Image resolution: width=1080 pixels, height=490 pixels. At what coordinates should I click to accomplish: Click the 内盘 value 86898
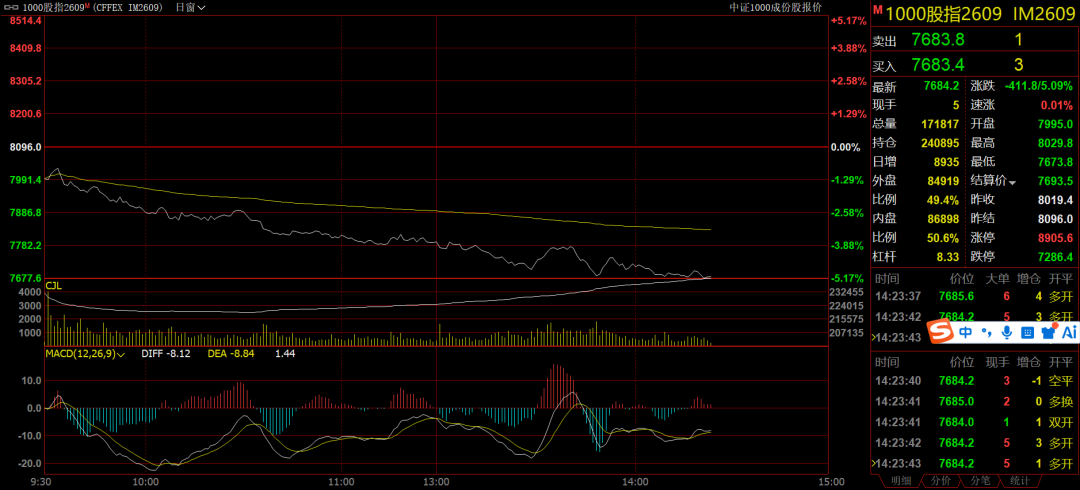tap(944, 219)
